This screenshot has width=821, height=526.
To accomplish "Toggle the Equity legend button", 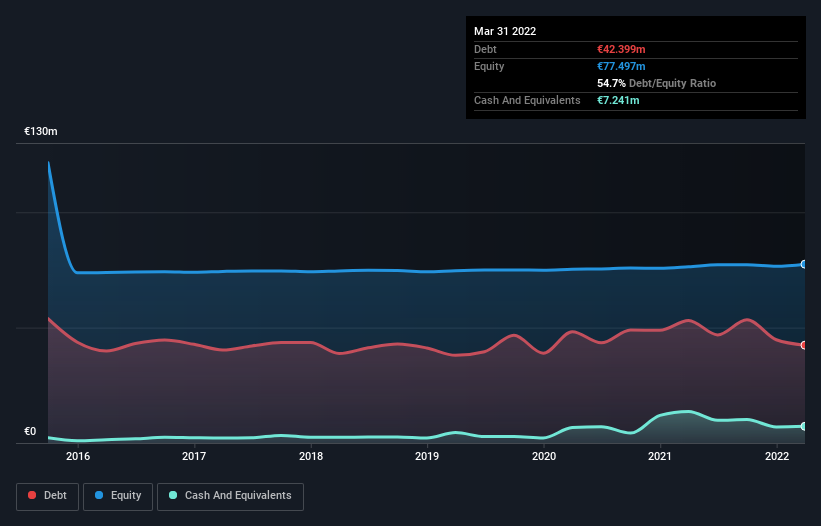I will coord(118,496).
